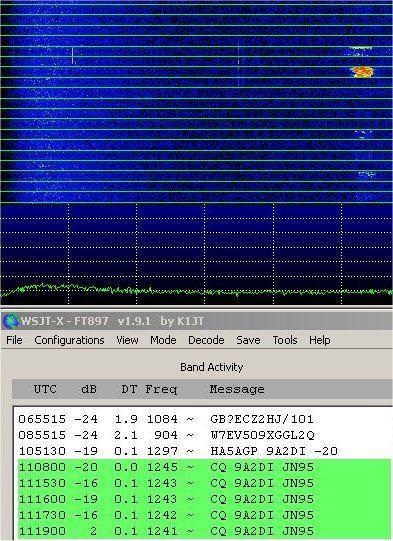Screen dimensions: 393x541
Task: Click the Freq column header
Action: 161,389
